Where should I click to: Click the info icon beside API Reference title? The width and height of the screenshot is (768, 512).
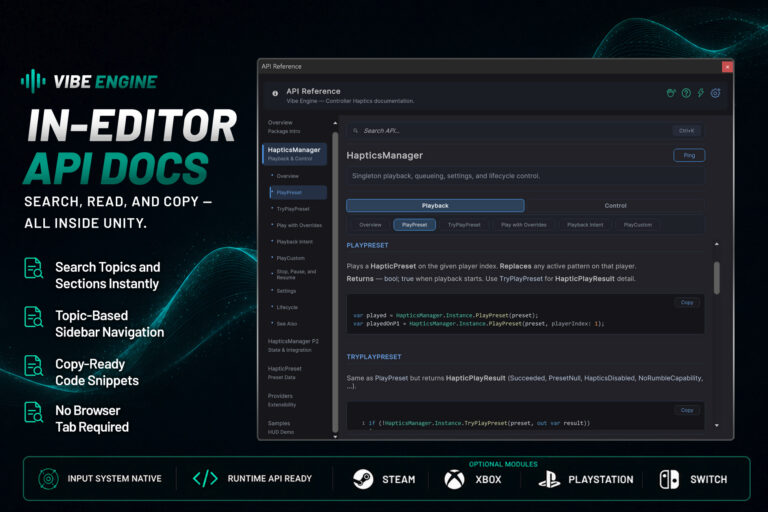tap(275, 93)
